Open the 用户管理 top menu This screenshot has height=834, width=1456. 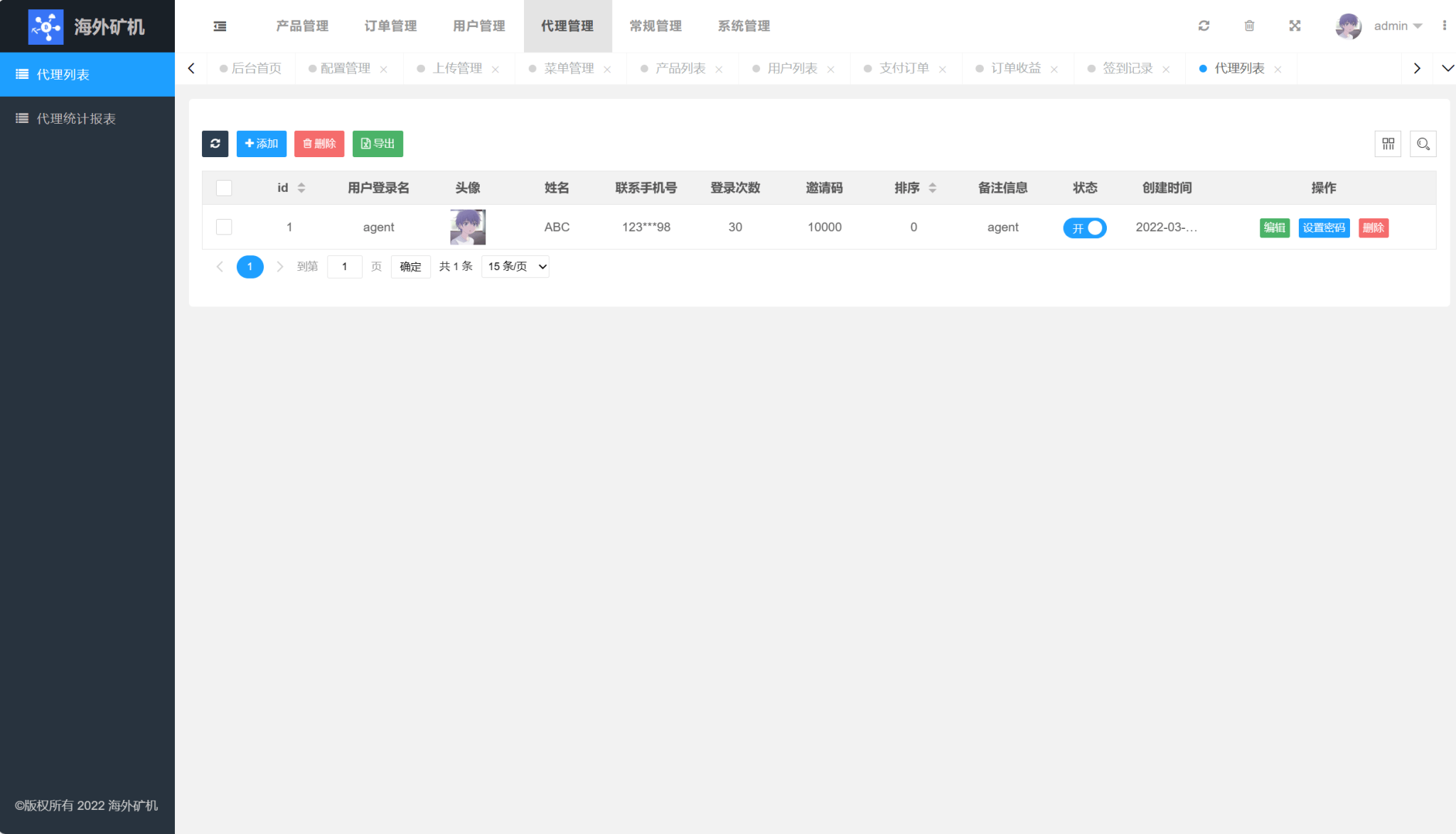(x=478, y=26)
